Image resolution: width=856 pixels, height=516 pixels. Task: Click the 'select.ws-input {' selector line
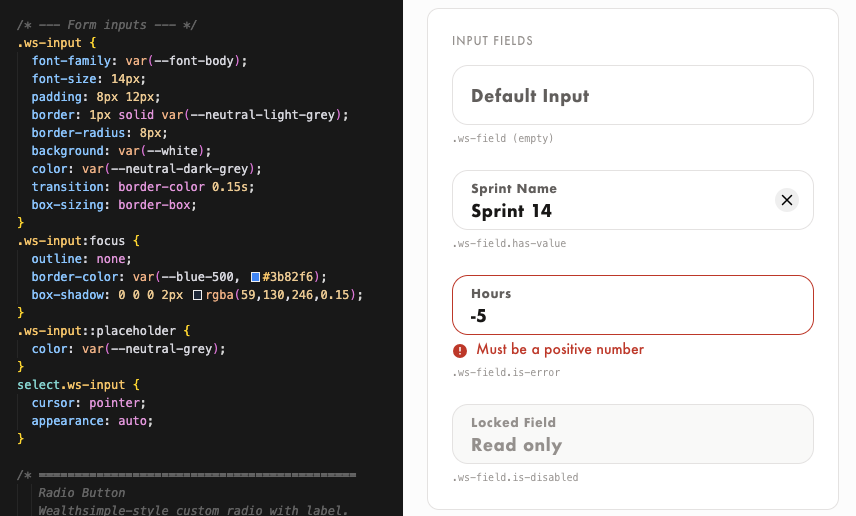pyautogui.click(x=79, y=385)
